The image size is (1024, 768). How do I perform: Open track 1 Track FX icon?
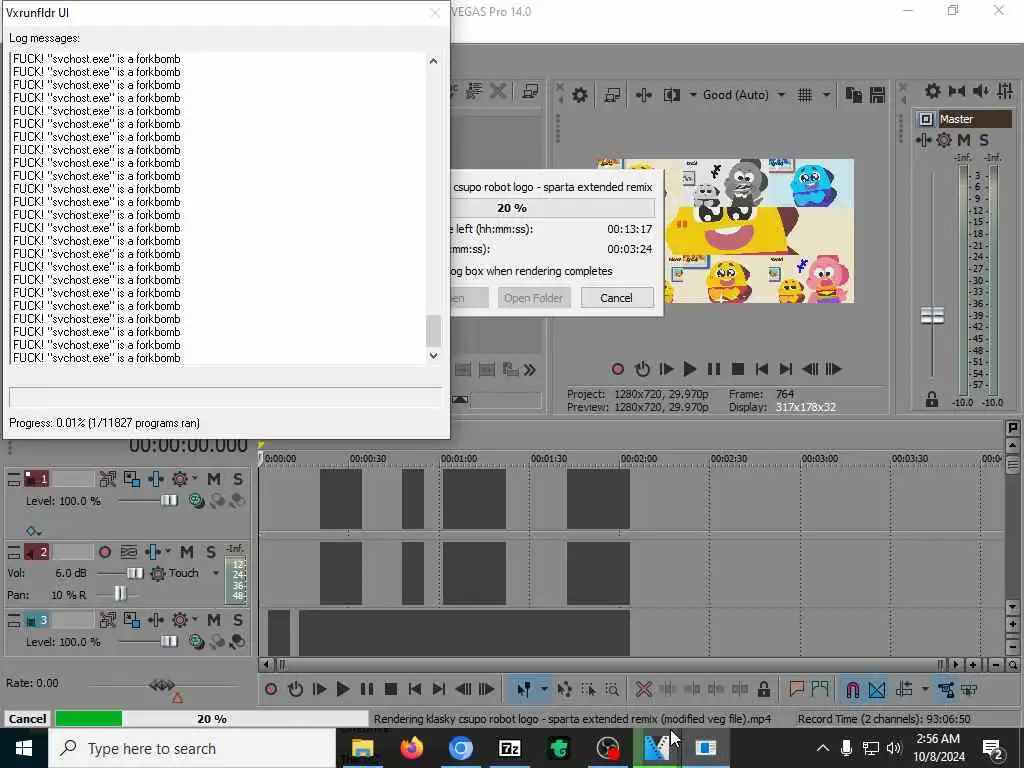coord(156,479)
